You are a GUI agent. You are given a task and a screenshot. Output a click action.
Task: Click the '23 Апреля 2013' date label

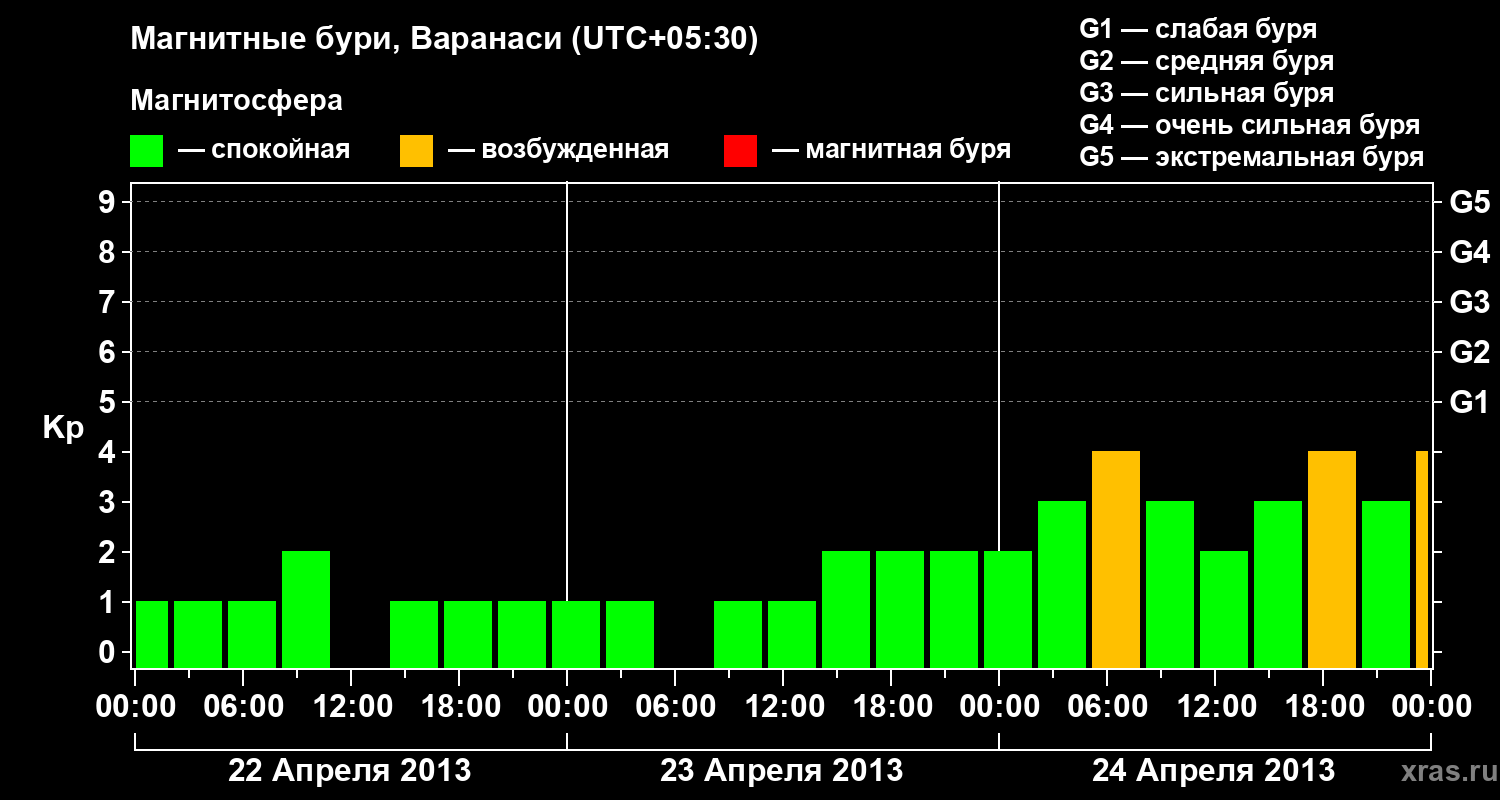(x=782, y=771)
